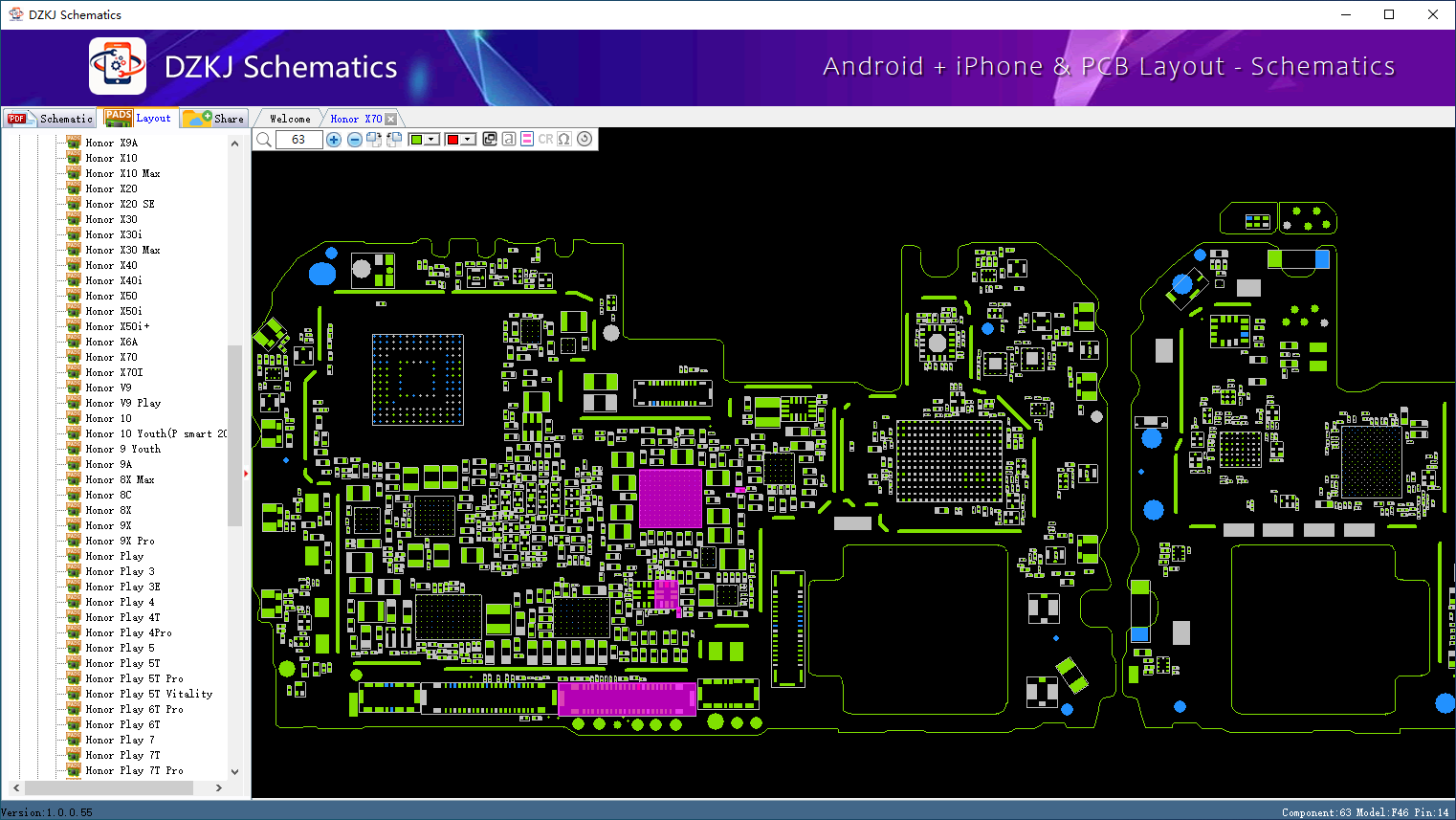Toggle the letter 'a' text display icon
This screenshot has height=820, width=1456.
pos(509,139)
